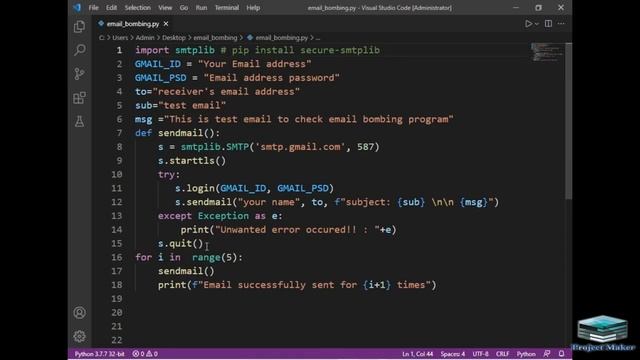Open the File menu
Image resolution: width=640 pixels, height=360 pixels.
tap(93, 7)
